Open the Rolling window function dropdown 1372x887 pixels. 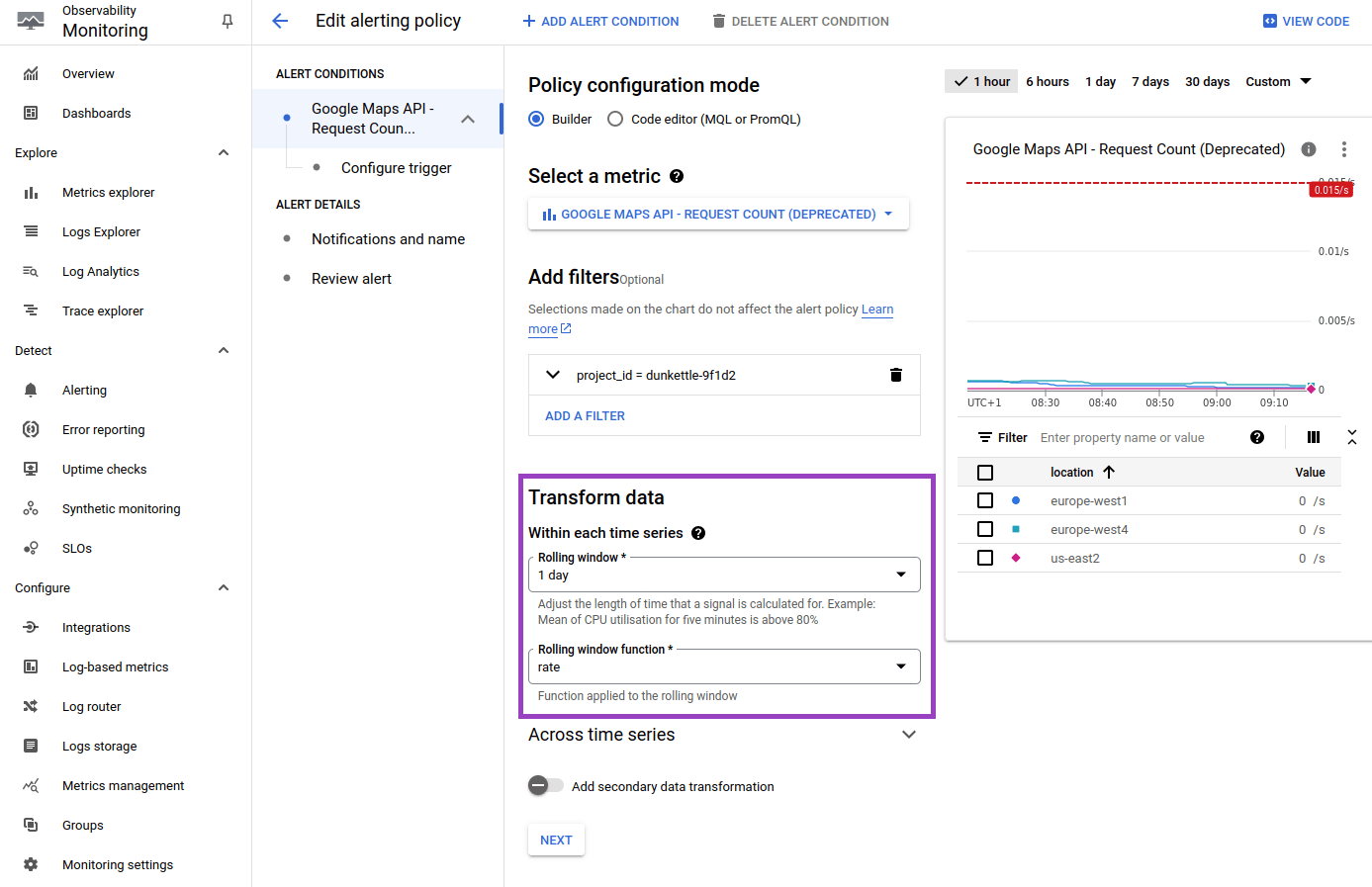pos(723,666)
